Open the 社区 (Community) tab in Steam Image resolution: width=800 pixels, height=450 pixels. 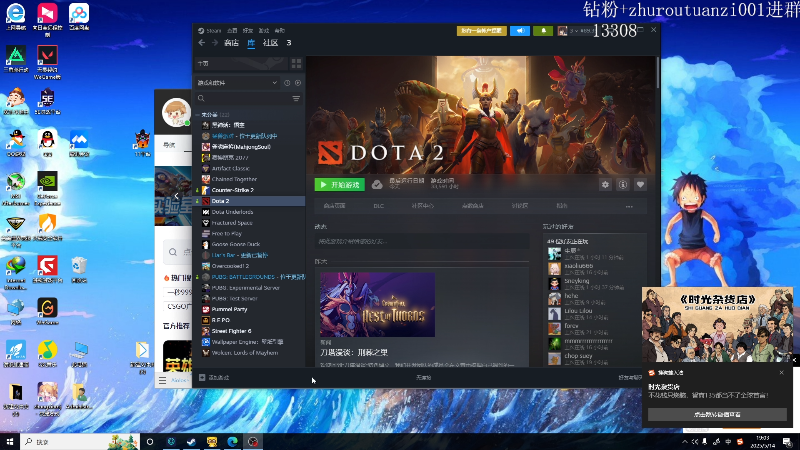coord(270,43)
